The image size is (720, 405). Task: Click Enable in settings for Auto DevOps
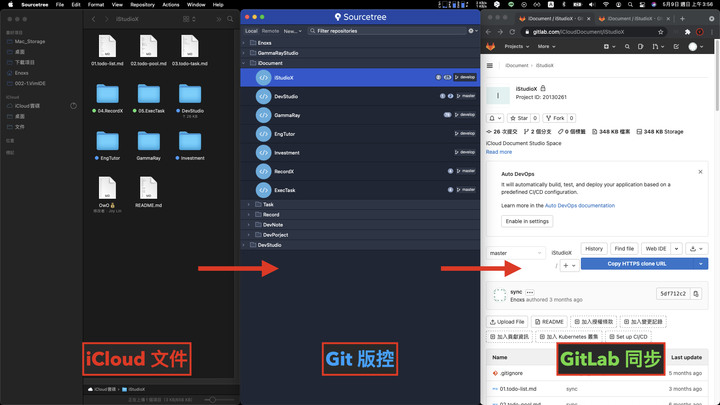pyautogui.click(x=527, y=221)
